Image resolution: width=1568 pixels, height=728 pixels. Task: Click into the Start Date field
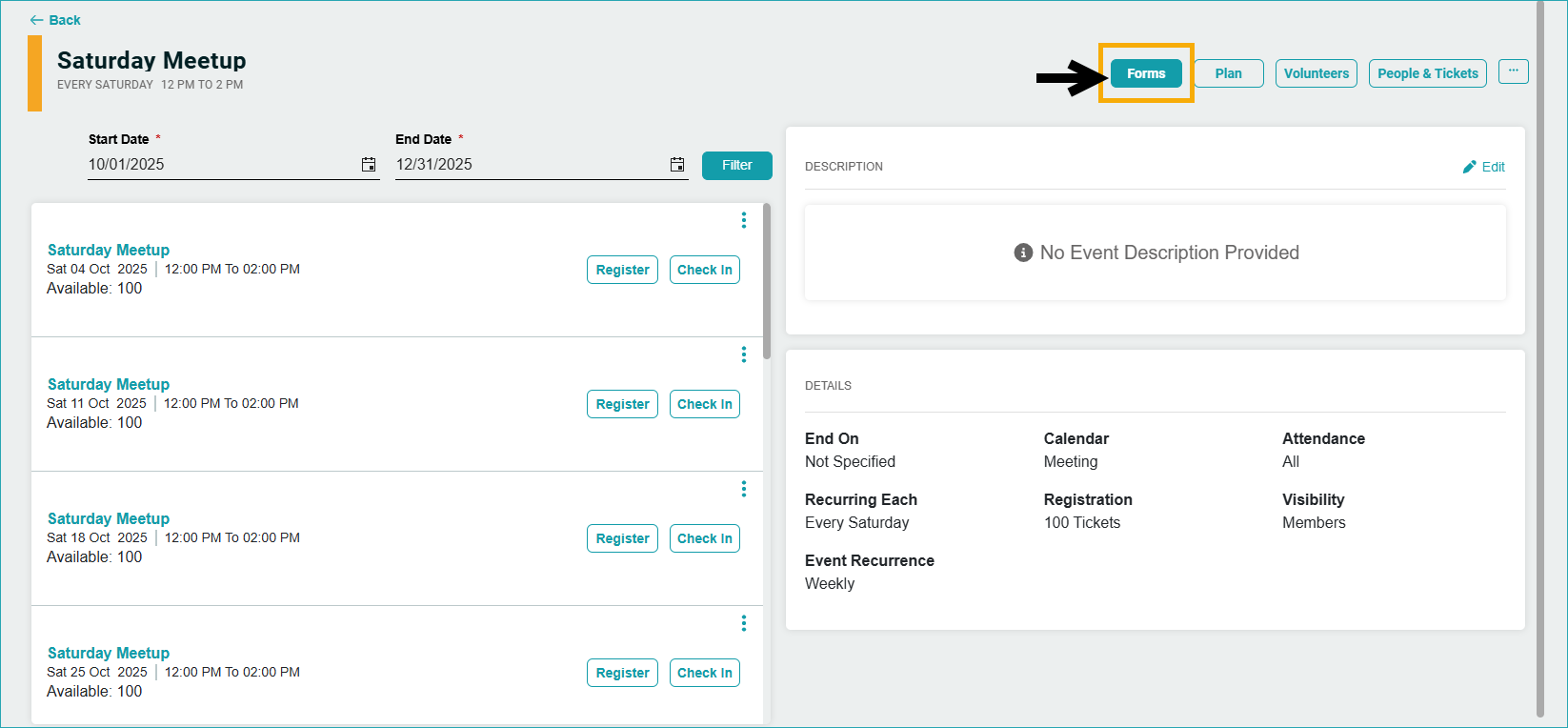click(x=219, y=165)
